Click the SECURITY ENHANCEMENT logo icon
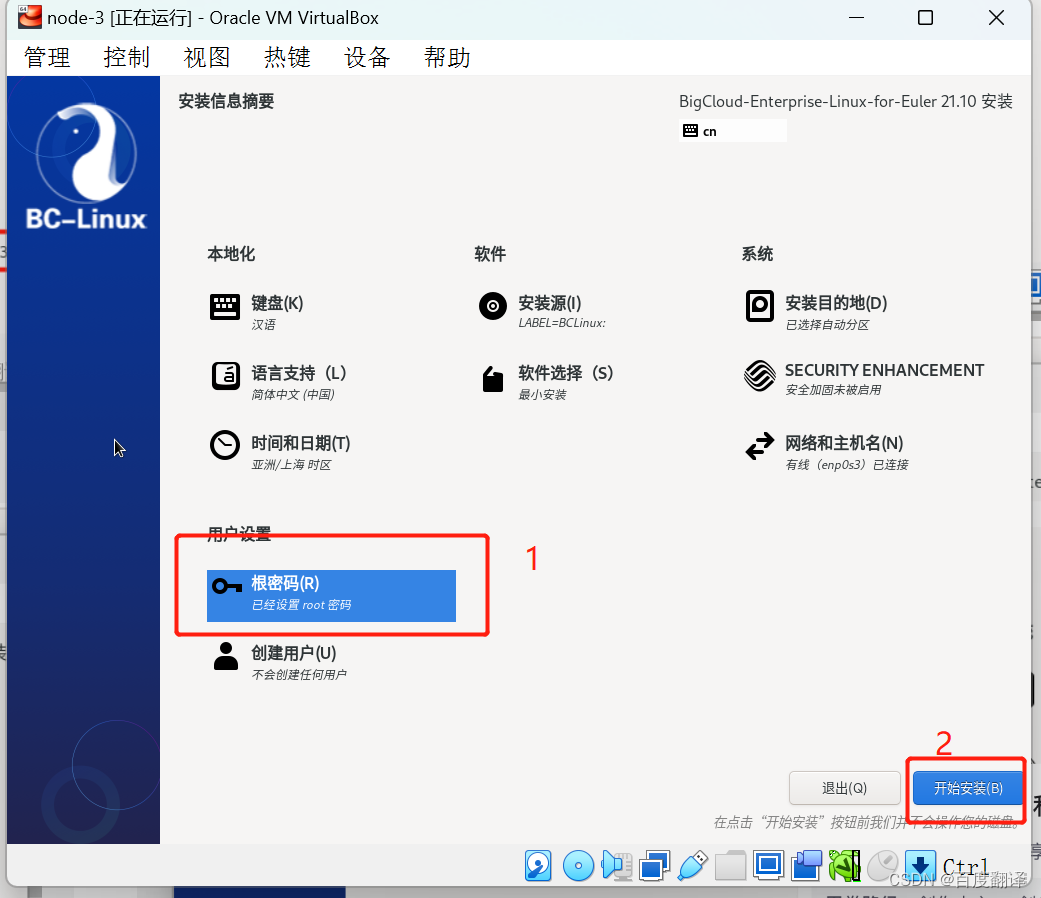Image resolution: width=1041 pixels, height=898 pixels. pos(760,376)
